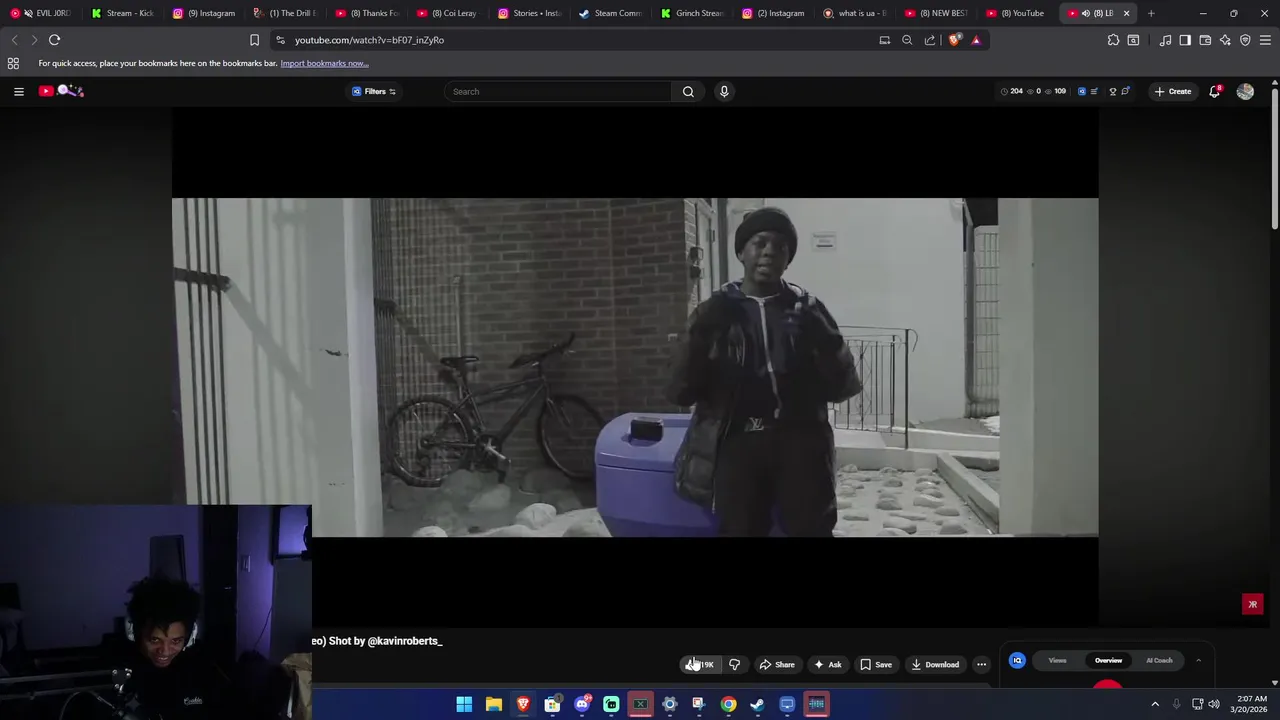Toggle the browser sidebar panel
Screen dimensions: 1280x720
[1185, 40]
